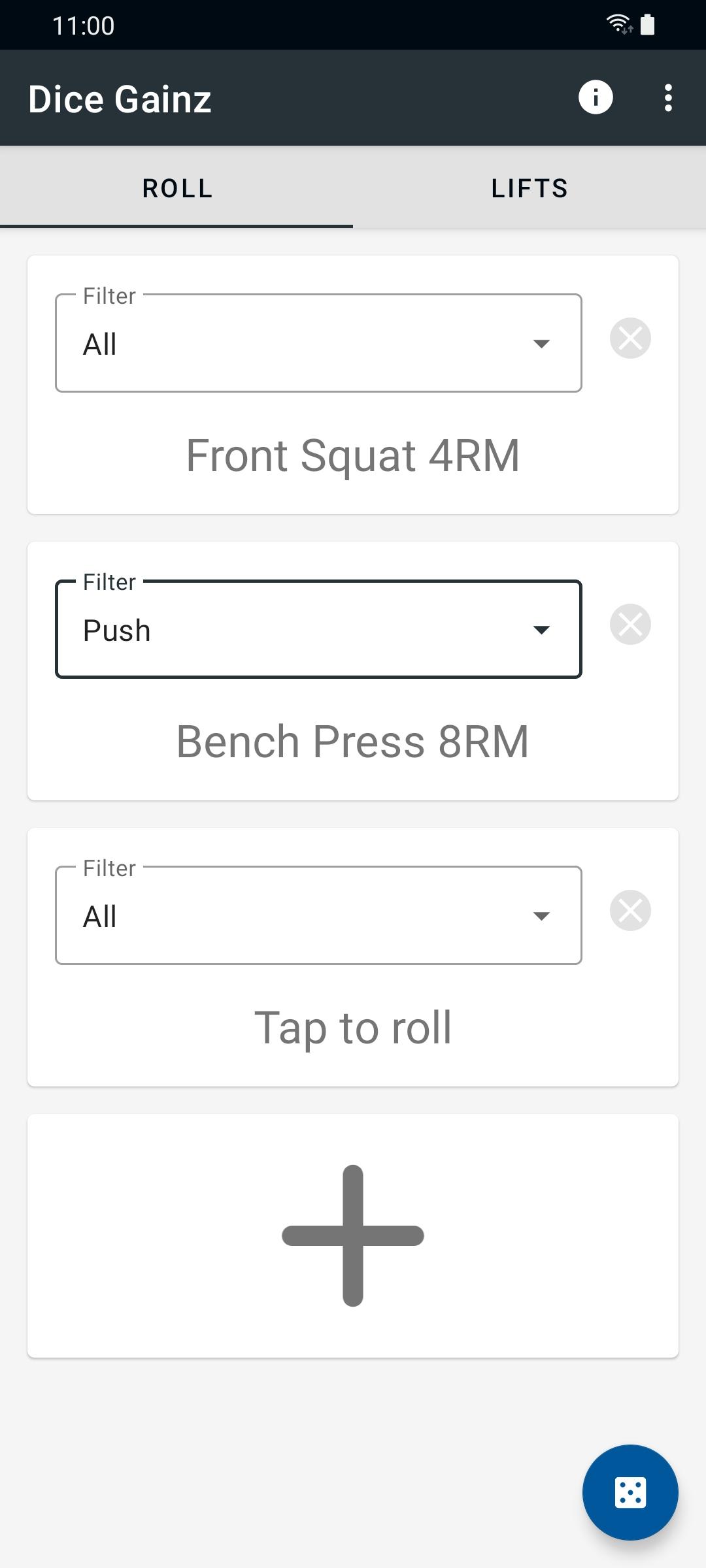Switch to the LIFTS tab
The image size is (706, 1568).
click(x=529, y=188)
